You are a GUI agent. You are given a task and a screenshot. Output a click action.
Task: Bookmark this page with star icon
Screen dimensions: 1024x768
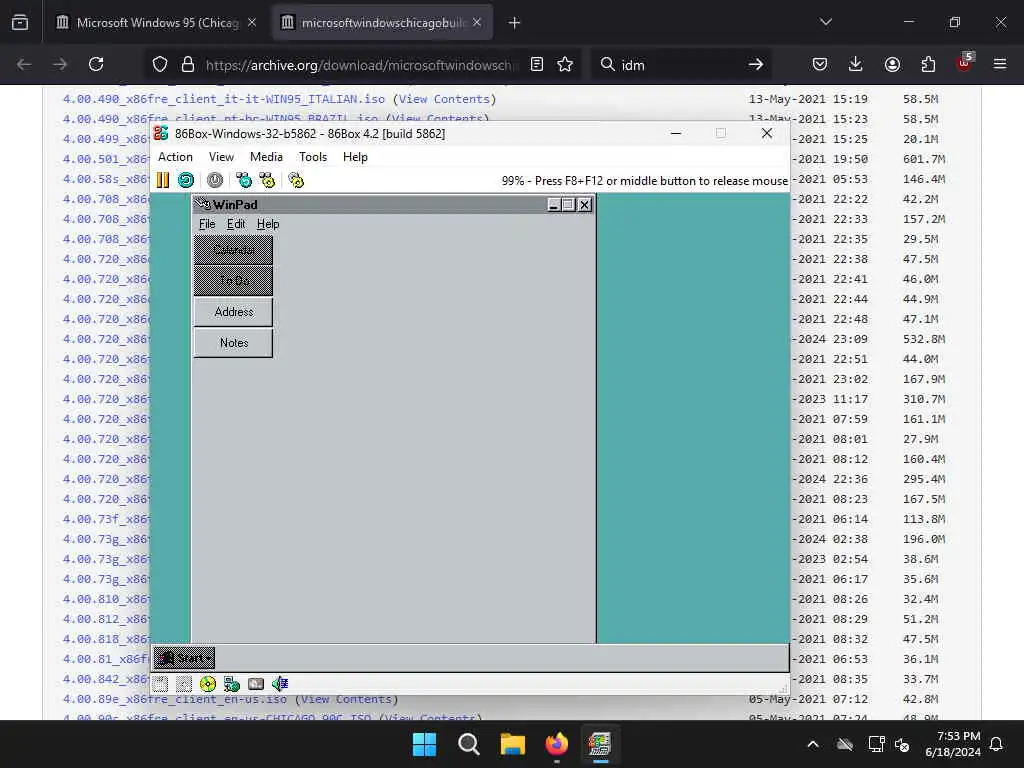coord(565,64)
